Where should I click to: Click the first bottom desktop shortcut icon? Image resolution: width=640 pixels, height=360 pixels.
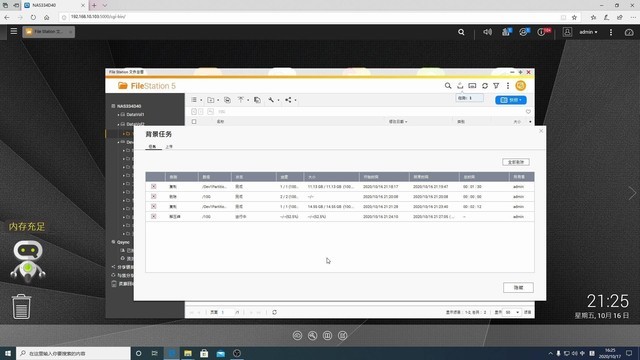[x=297, y=336]
